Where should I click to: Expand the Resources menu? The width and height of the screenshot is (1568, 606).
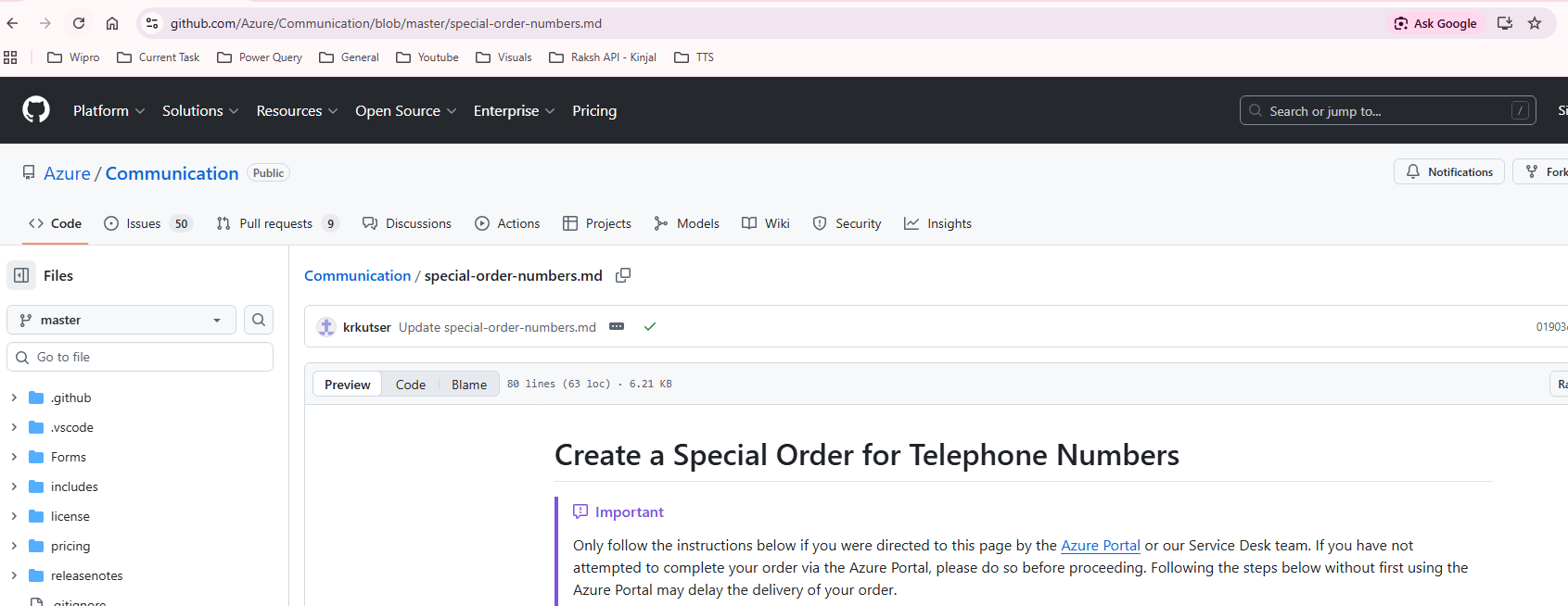297,110
